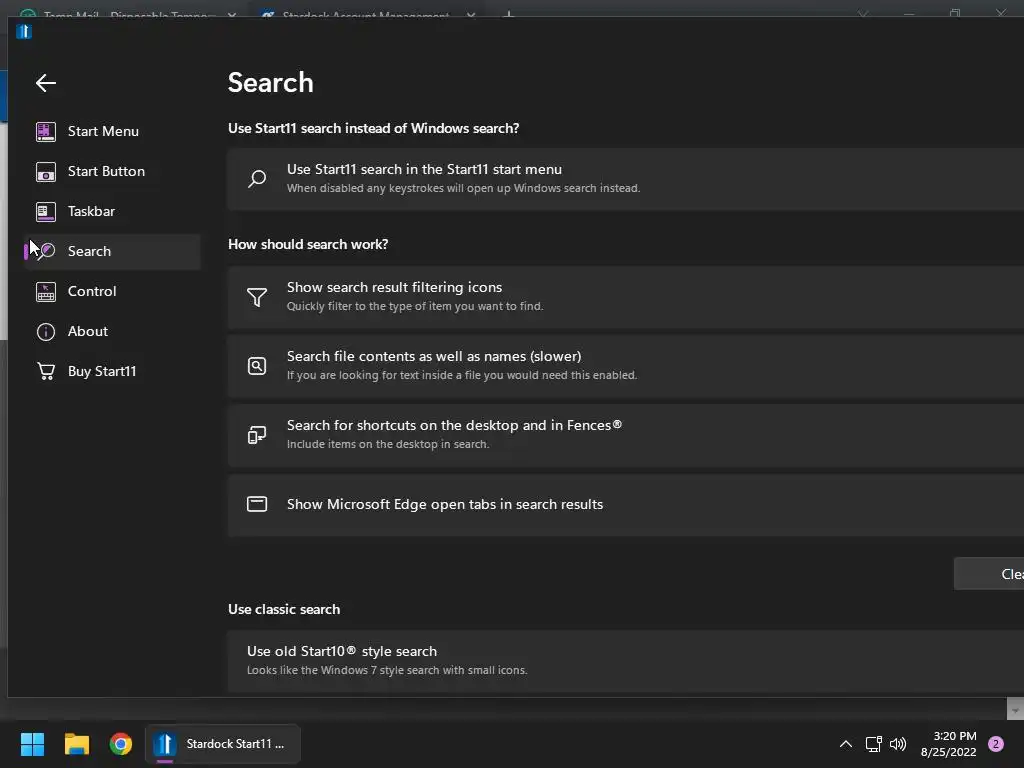
Task: Click the scrollbar down arrow
Action: point(1015,709)
